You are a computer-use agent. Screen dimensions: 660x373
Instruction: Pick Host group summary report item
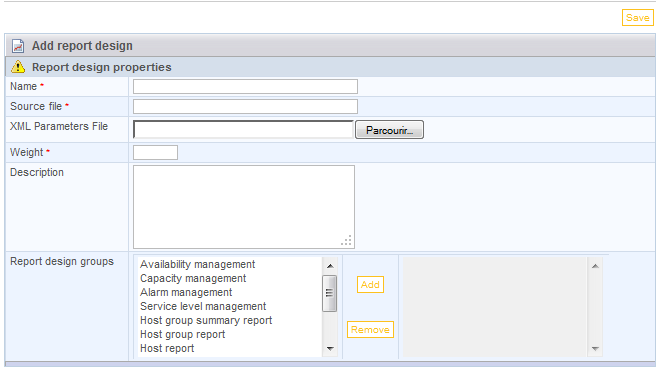click(x=206, y=320)
